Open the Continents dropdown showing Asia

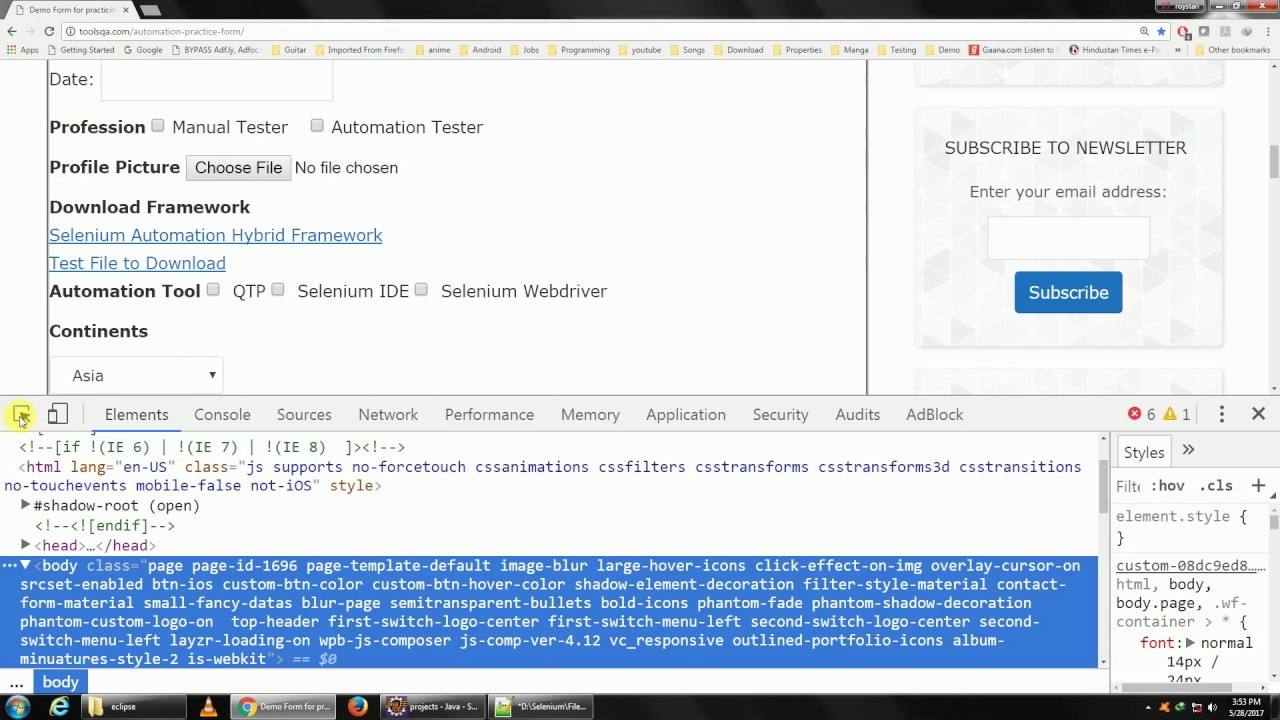[x=137, y=376]
